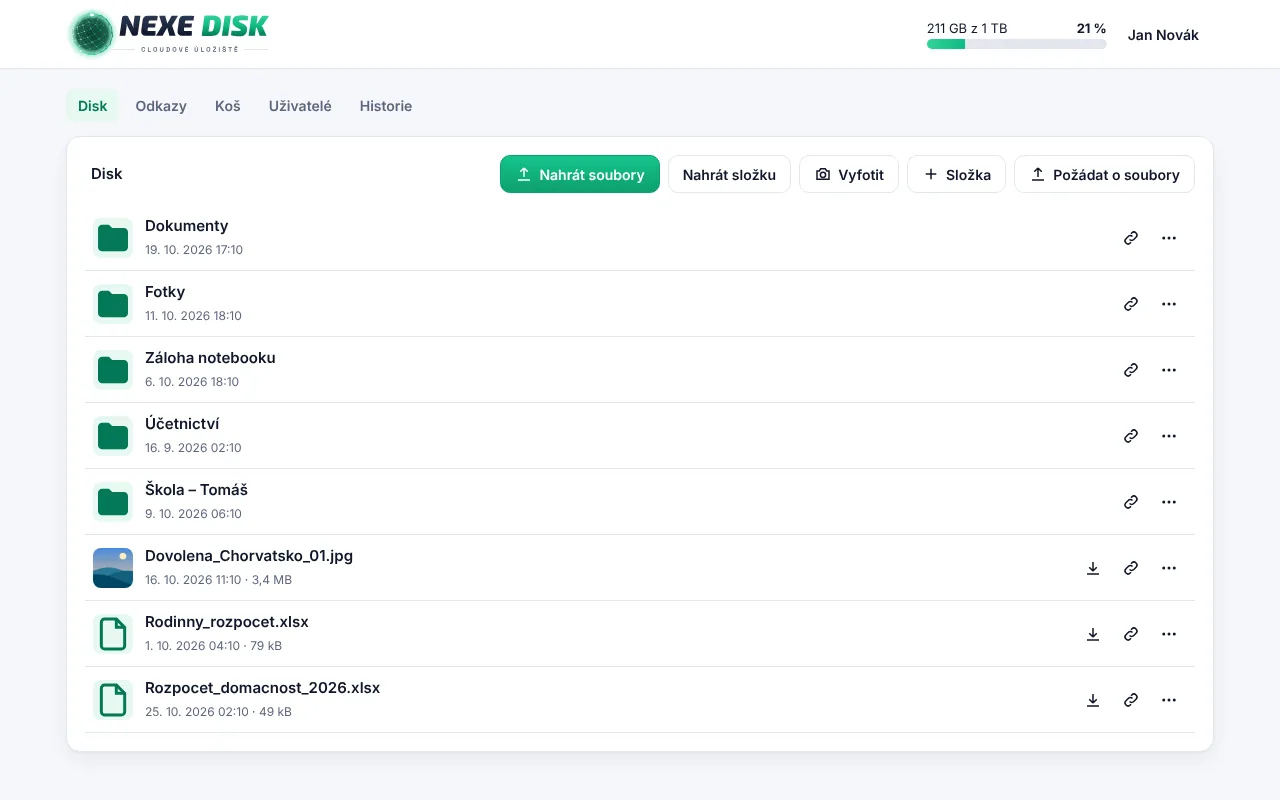Open more actions for Rozpocet_domacnost_2026.xlsx
The image size is (1280, 800).
(1169, 700)
